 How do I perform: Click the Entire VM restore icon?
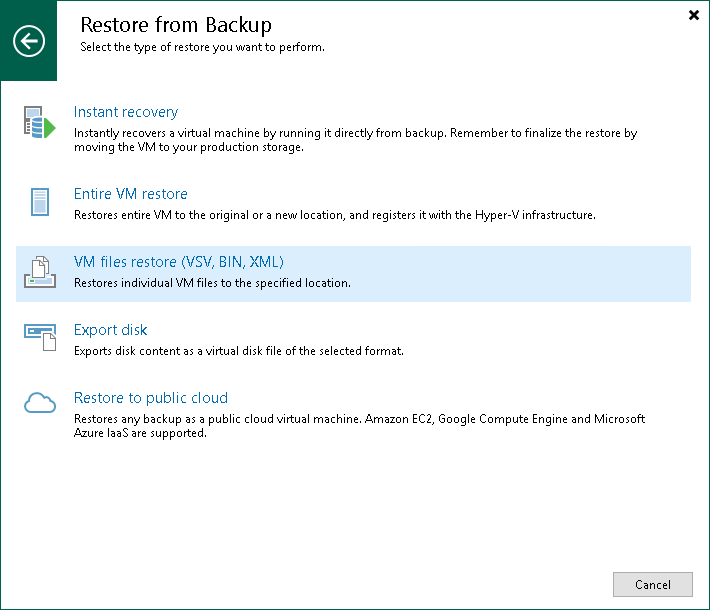40,203
